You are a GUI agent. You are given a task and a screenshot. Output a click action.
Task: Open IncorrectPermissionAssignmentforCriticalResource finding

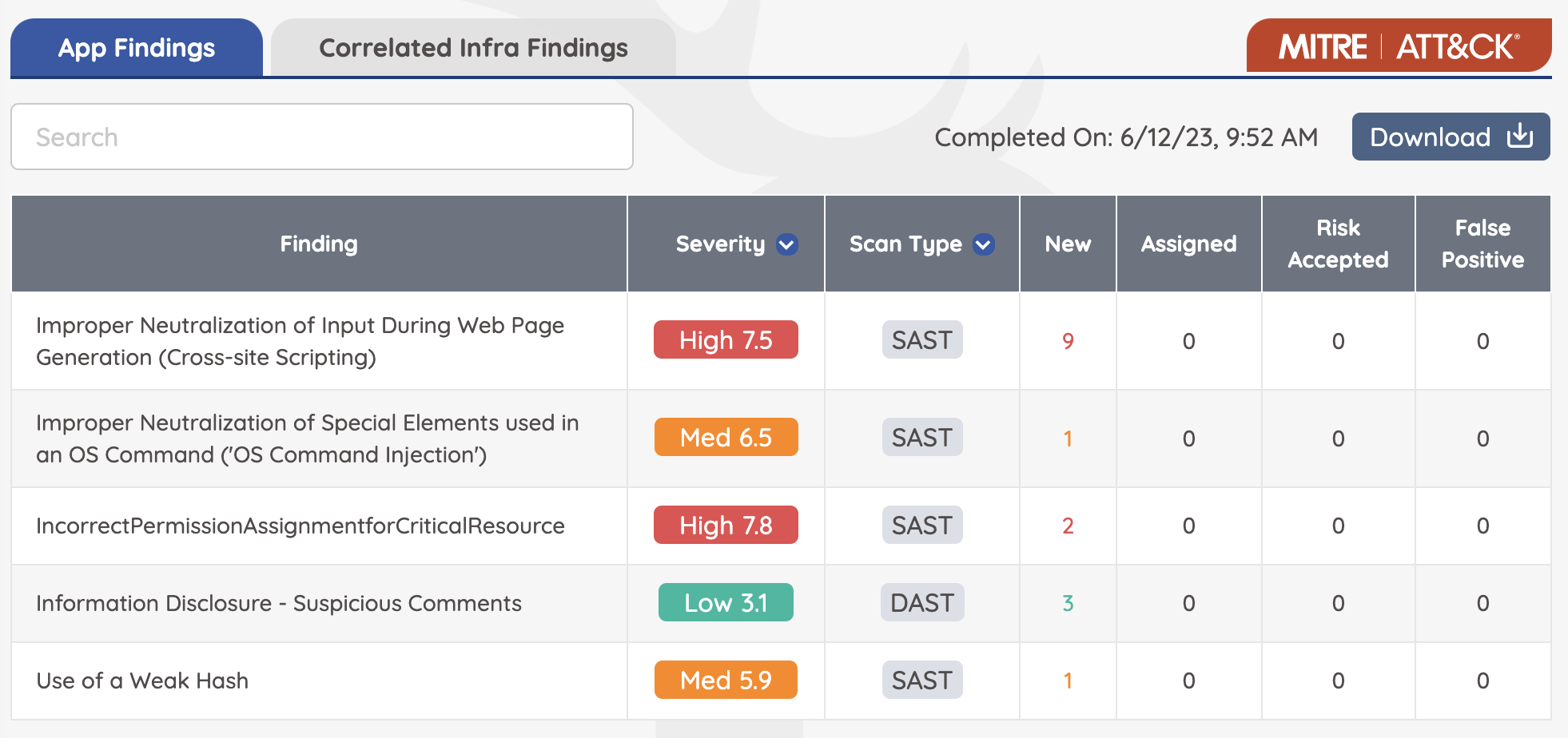(x=300, y=526)
